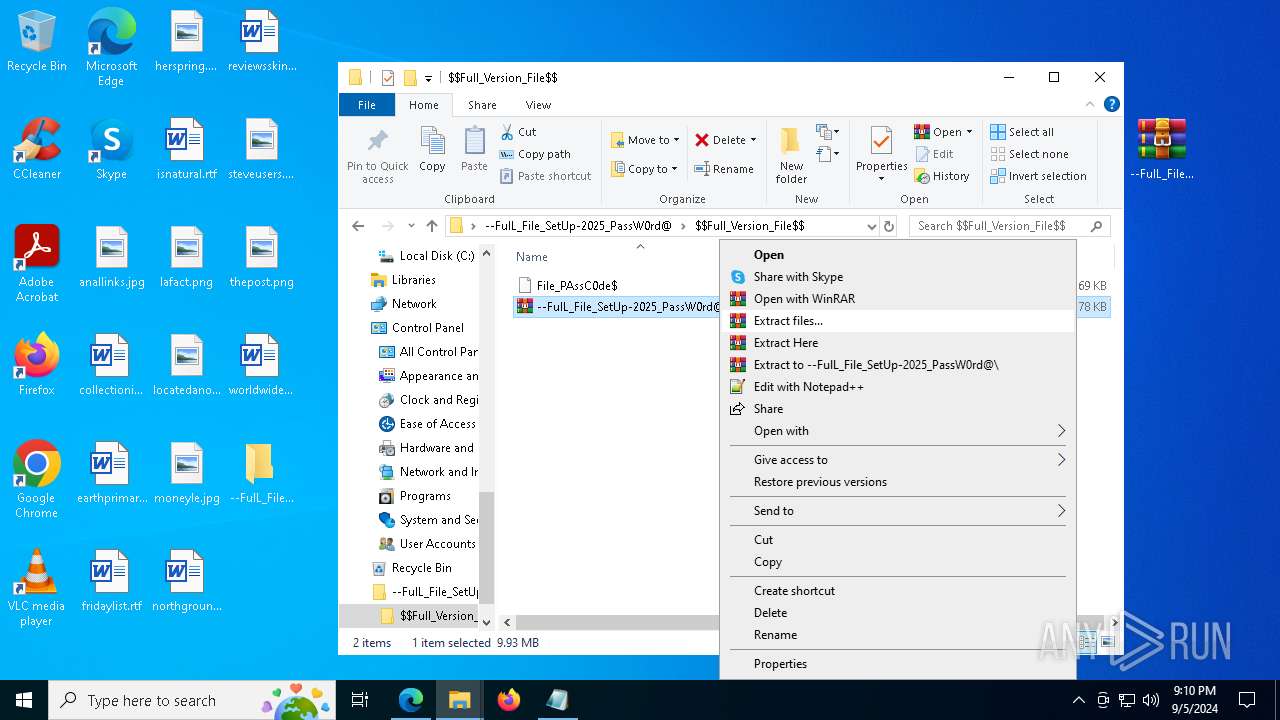Choose Restore previous versions
Image resolution: width=1280 pixels, height=720 pixels.
(897, 482)
